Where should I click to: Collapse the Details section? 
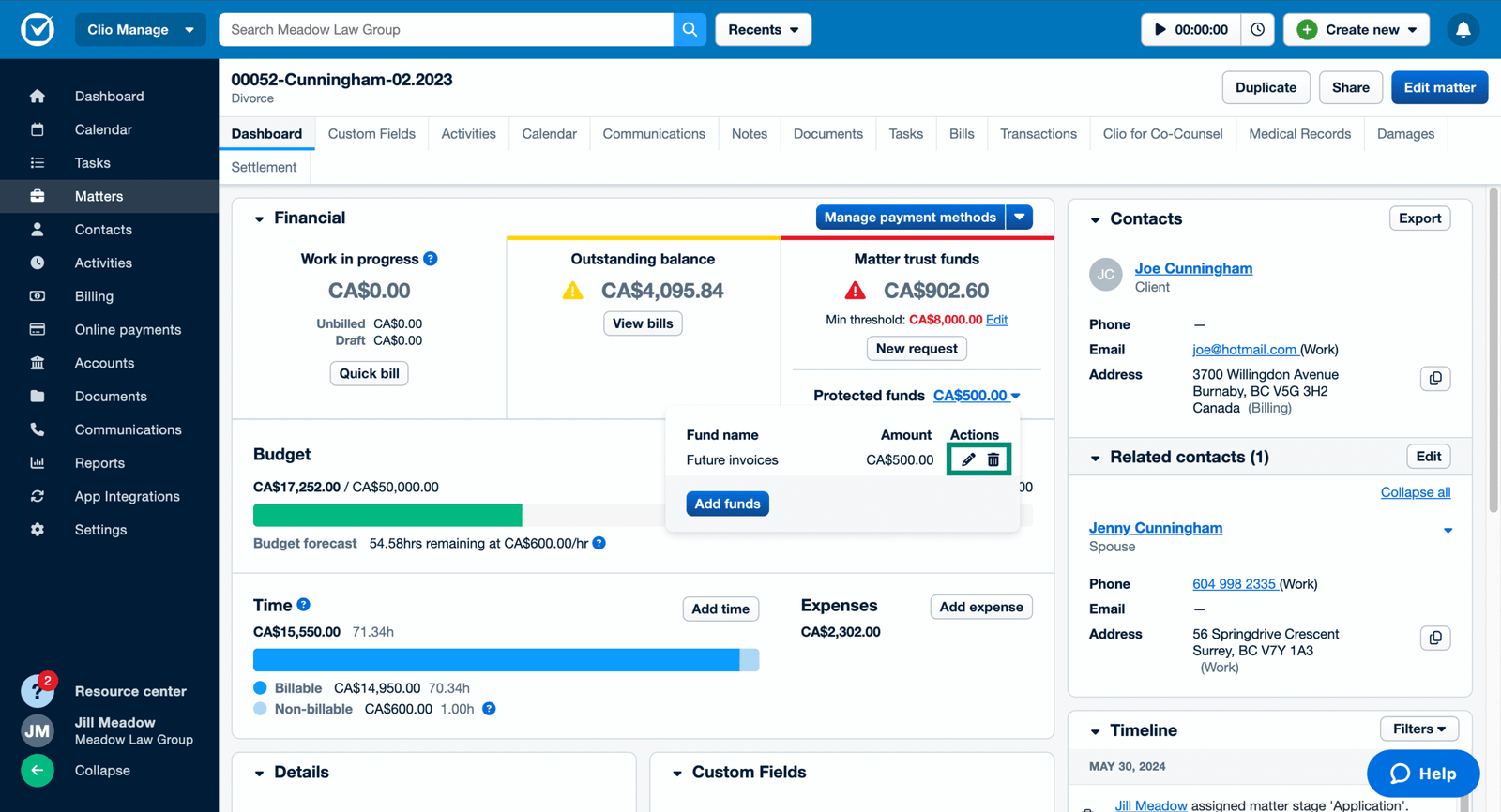pyautogui.click(x=259, y=773)
